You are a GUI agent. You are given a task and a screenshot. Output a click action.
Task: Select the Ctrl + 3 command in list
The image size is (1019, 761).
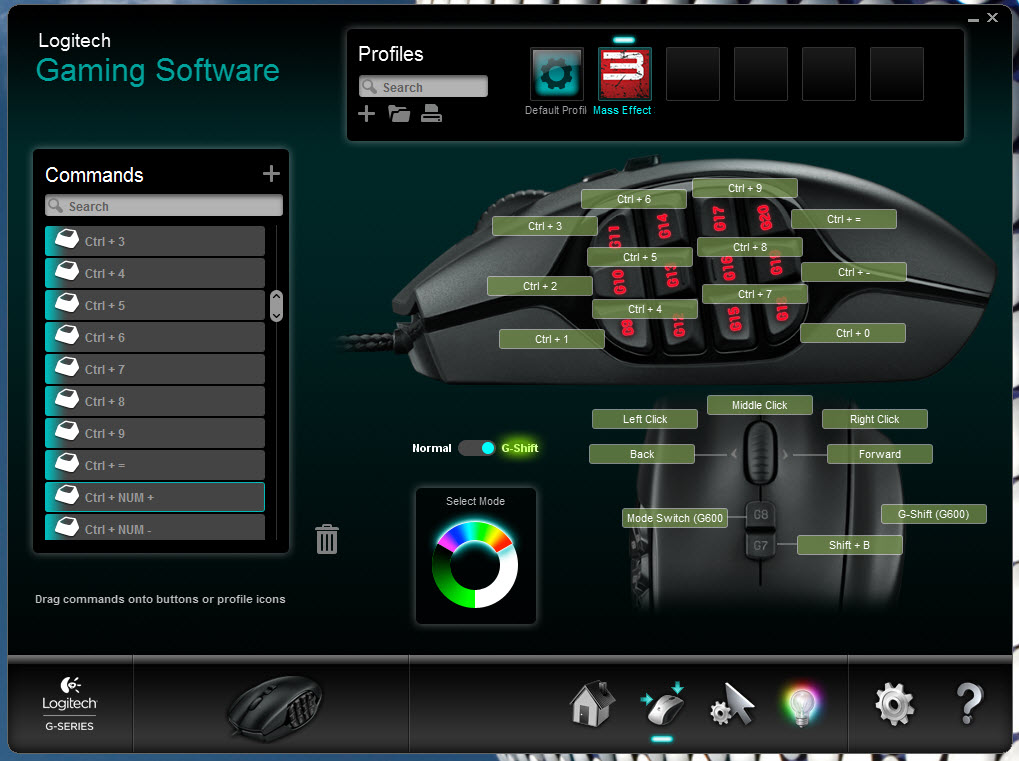click(155, 241)
